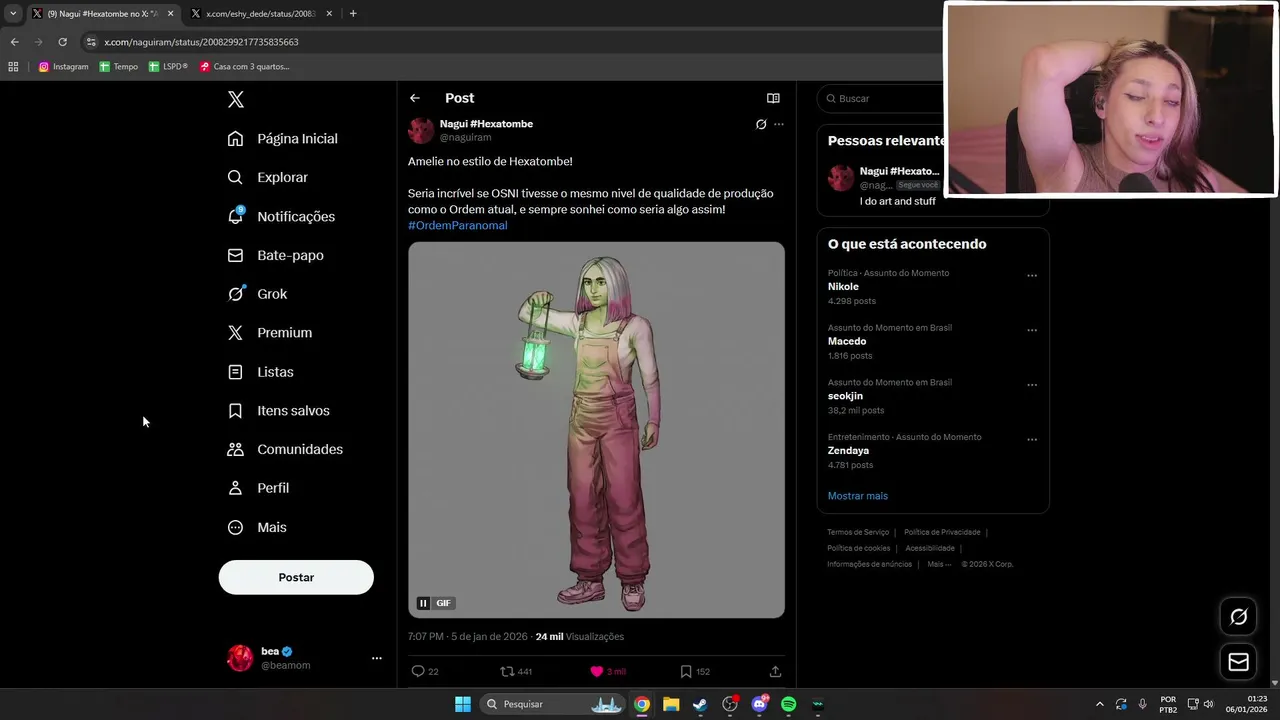This screenshot has height=720, width=1280.
Task: Expand the footer Mais menu
Action: click(x=938, y=564)
